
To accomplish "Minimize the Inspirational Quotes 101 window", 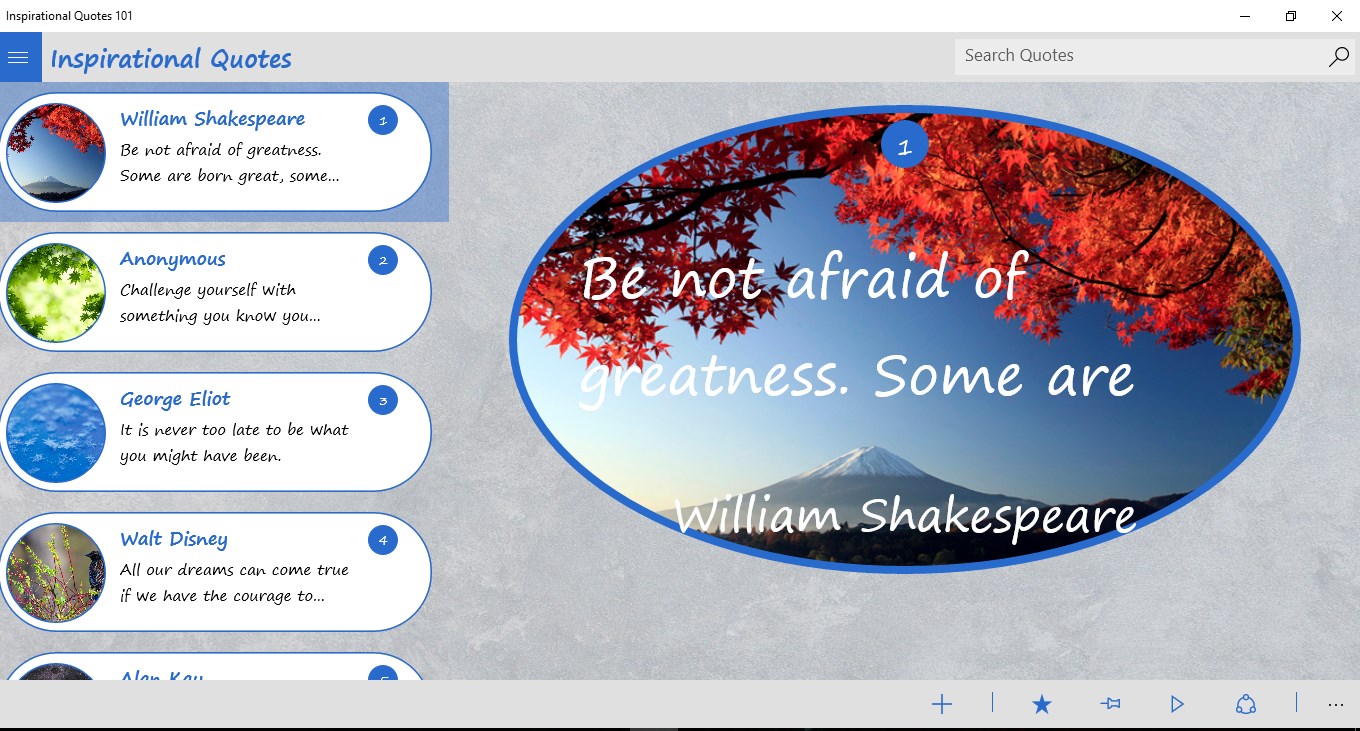I will coord(1246,16).
